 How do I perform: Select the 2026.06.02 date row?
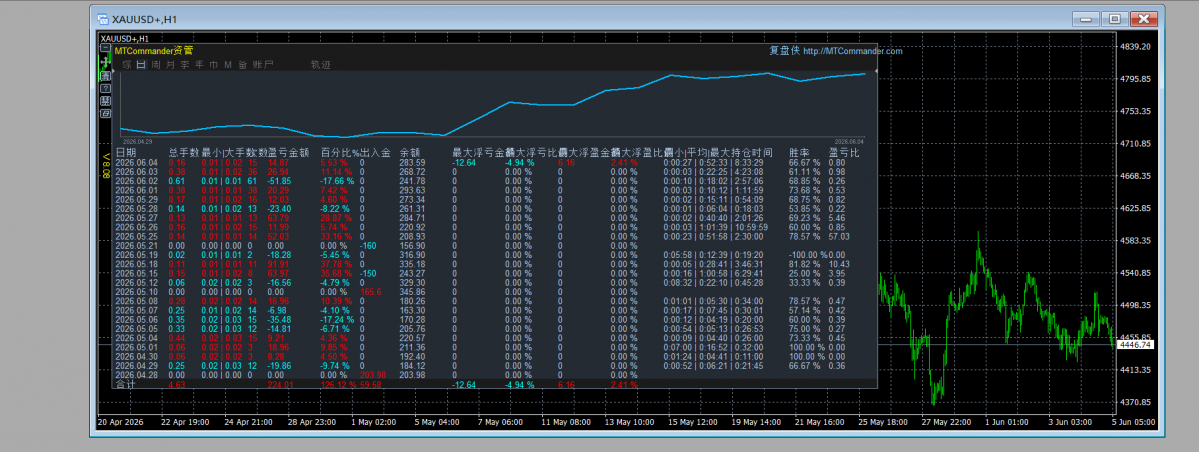pyautogui.click(x=135, y=180)
